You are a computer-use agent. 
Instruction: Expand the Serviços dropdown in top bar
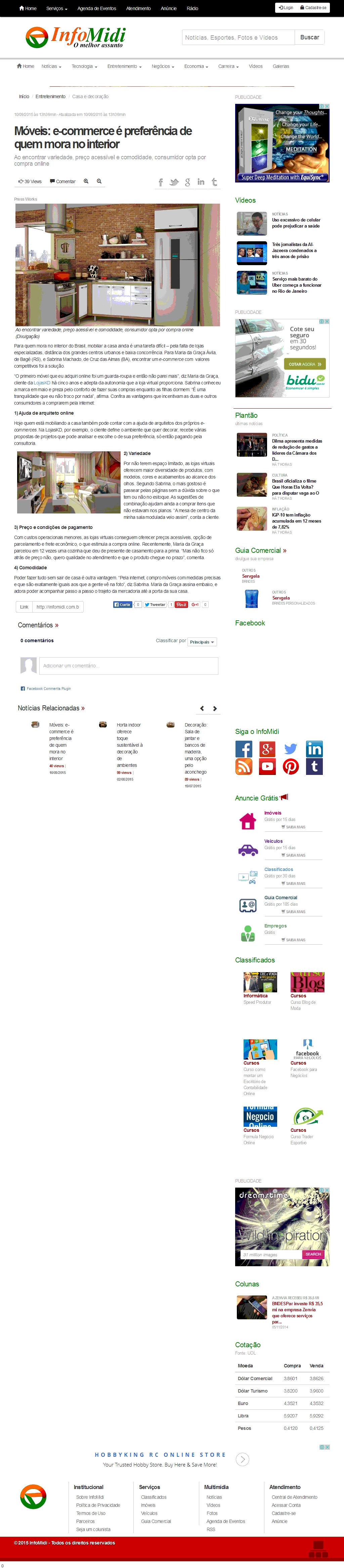coord(57,8)
